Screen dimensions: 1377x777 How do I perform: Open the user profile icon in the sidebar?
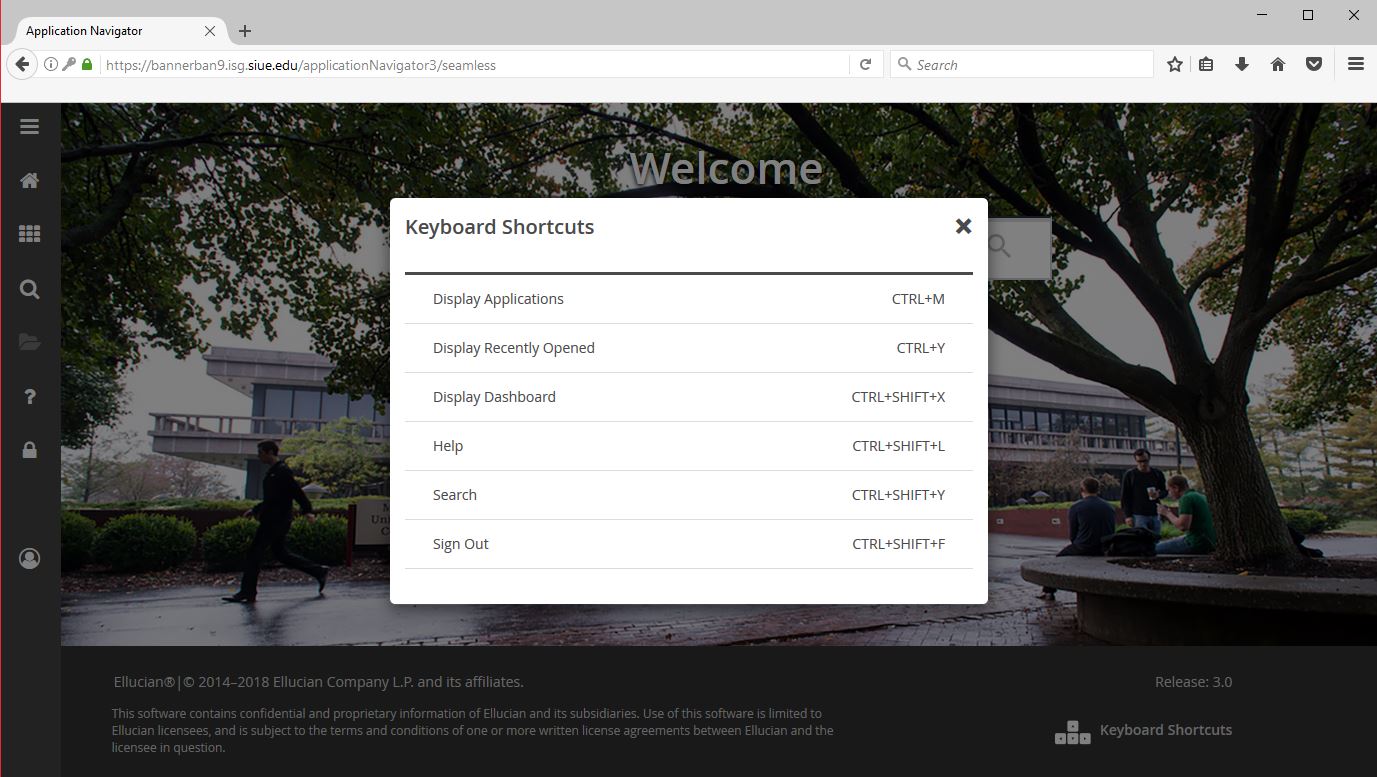point(29,558)
